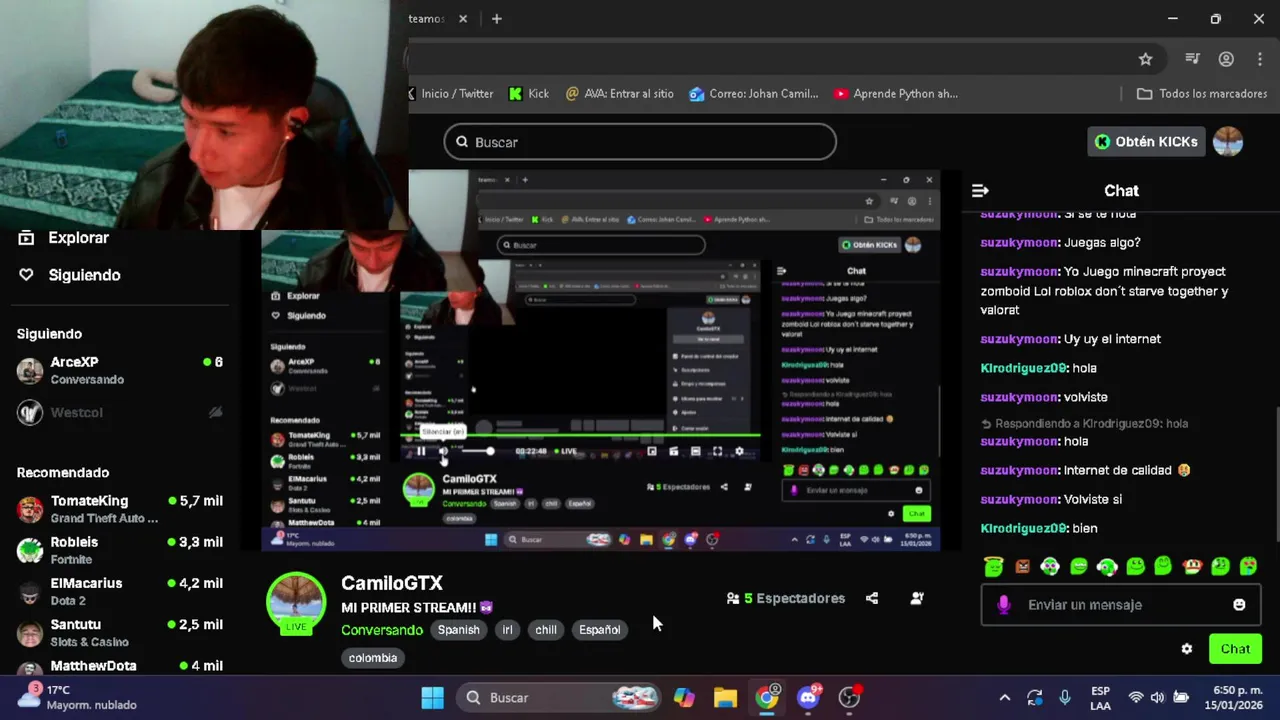Click the chill tag

tap(546, 630)
